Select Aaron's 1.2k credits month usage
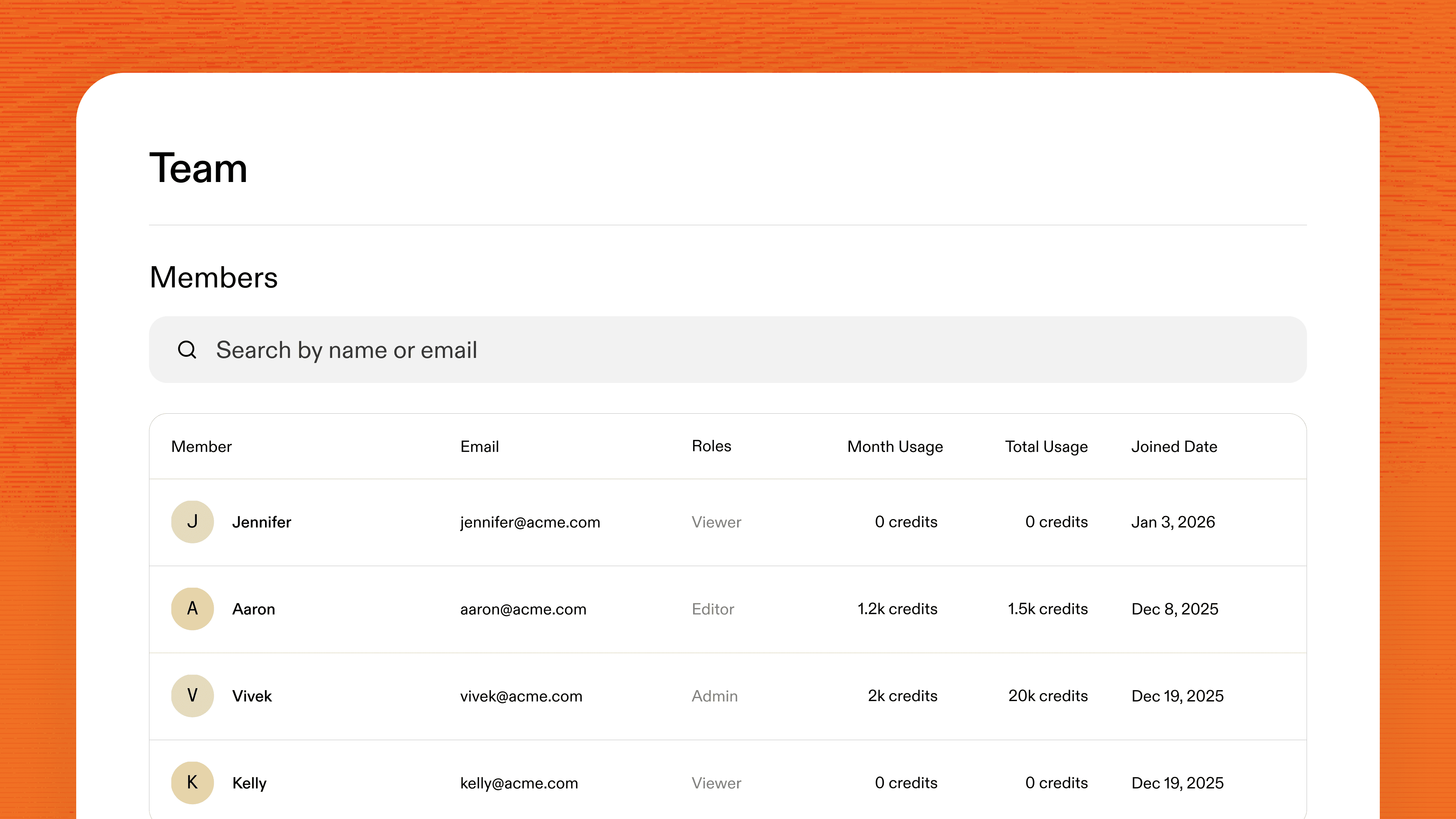Viewport: 1456px width, 819px height. (x=897, y=609)
